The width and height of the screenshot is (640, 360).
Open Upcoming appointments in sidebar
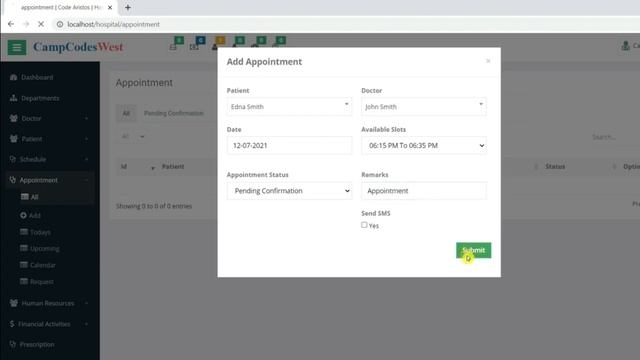click(x=44, y=248)
